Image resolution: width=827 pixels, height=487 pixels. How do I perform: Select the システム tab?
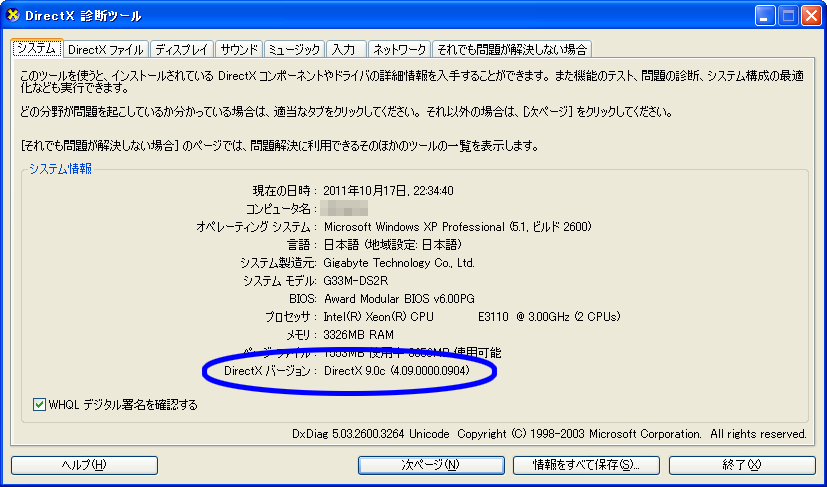click(x=37, y=49)
